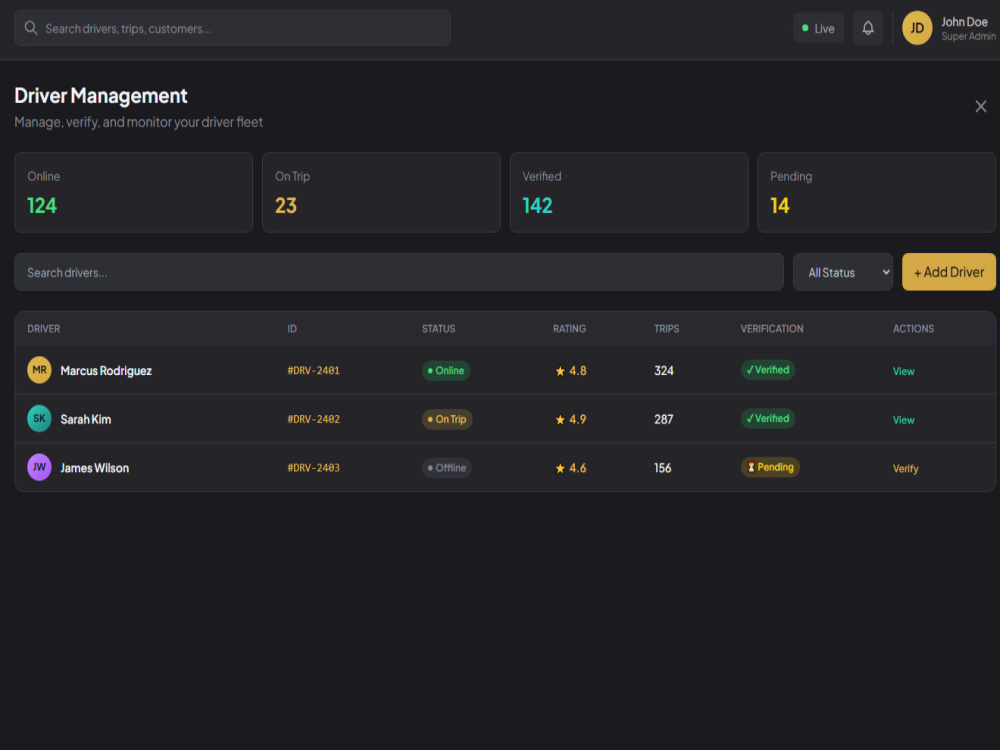View Sarah Kim driver details
The width and height of the screenshot is (1000, 750).
point(903,420)
